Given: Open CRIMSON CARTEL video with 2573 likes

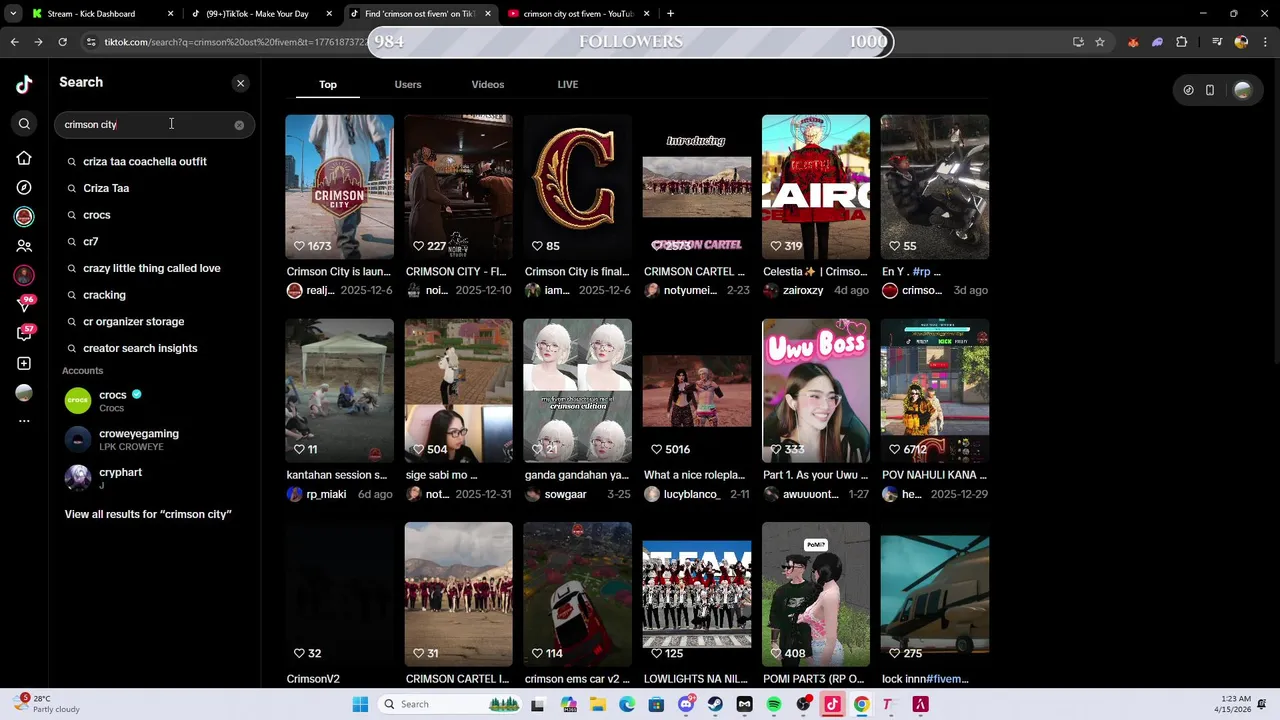Looking at the screenshot, I should point(696,187).
